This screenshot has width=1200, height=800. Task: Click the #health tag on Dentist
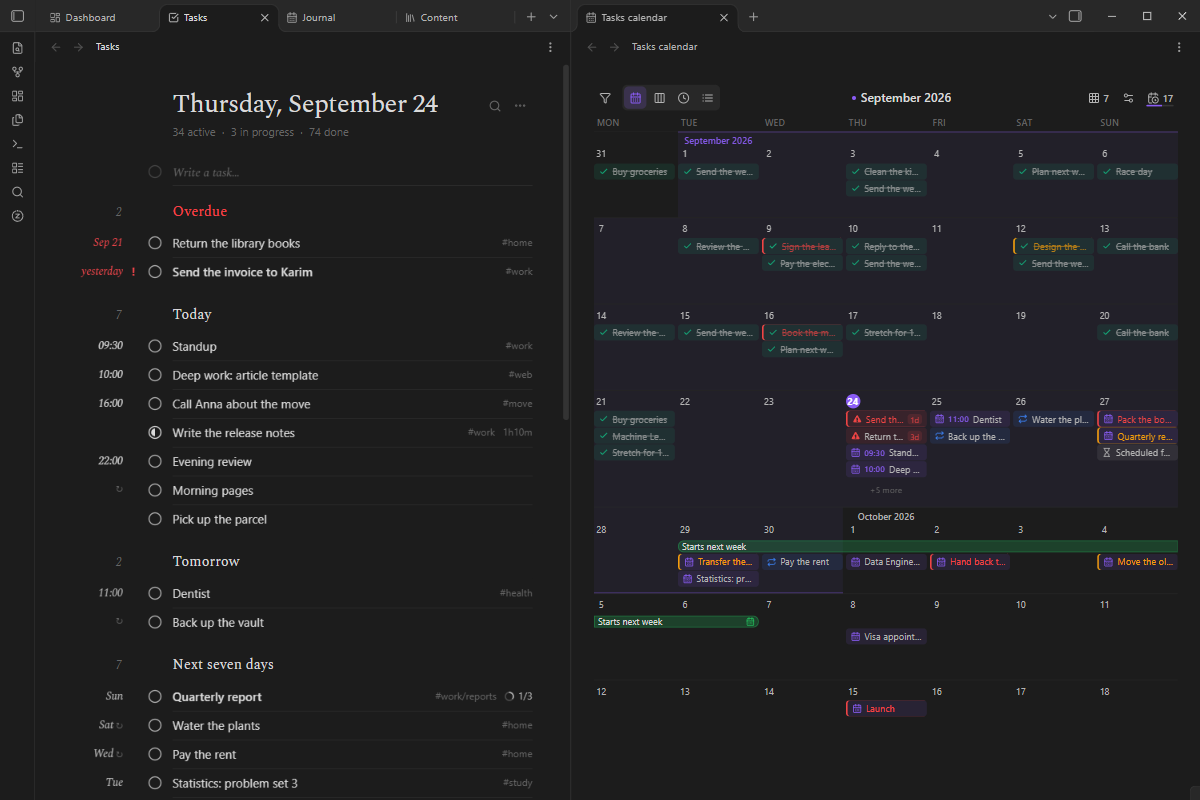(x=516, y=593)
